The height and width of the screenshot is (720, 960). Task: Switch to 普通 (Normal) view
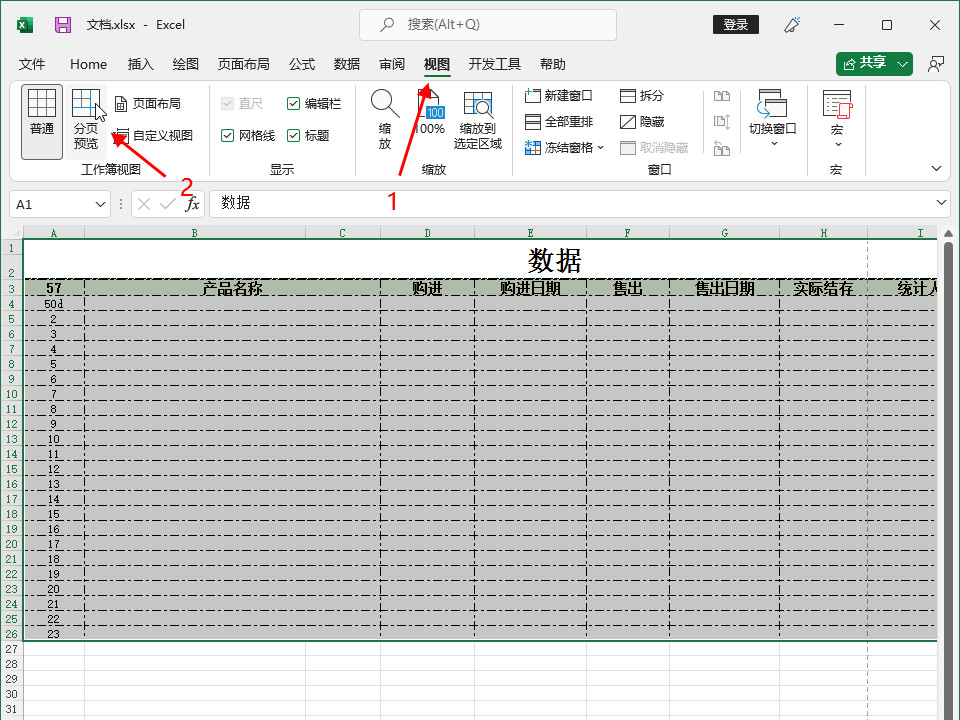[x=42, y=120]
